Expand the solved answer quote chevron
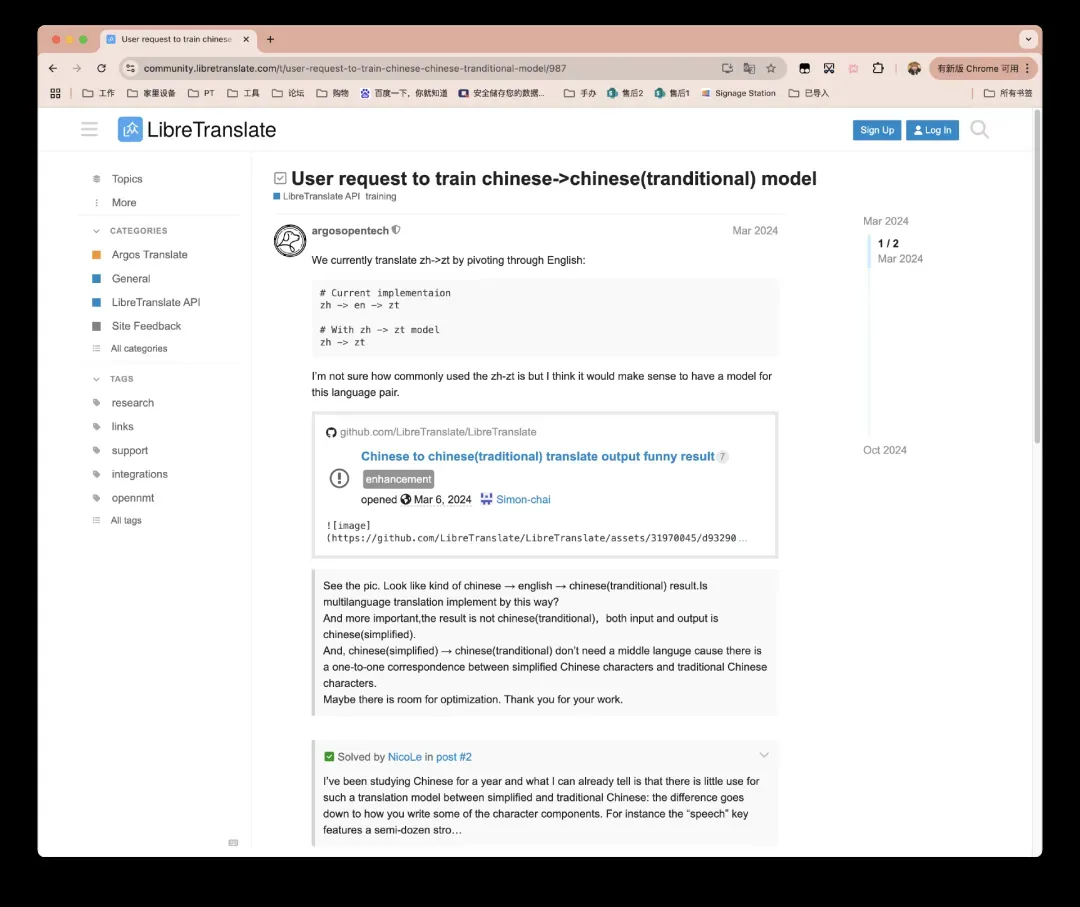The height and width of the screenshot is (907, 1080). (764, 755)
